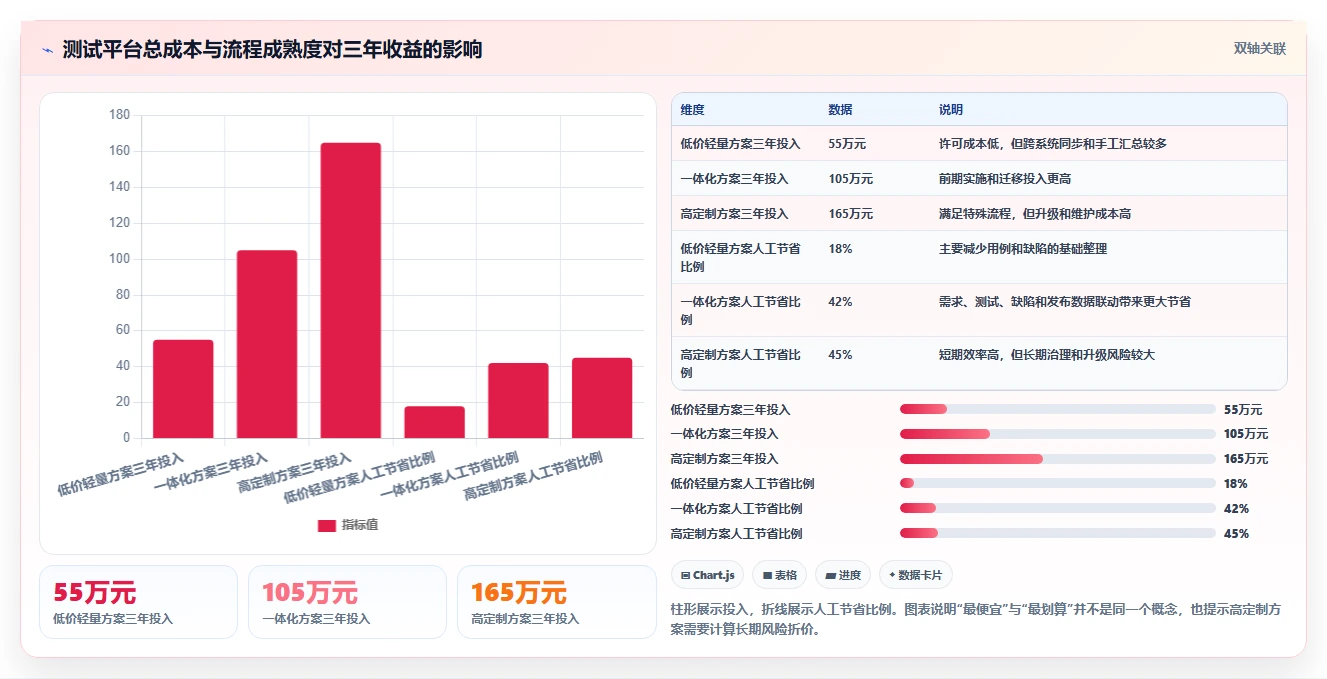Click the chart bar for 一体化方案人工节省比例
The width and height of the screenshot is (1327, 679).
[518, 400]
